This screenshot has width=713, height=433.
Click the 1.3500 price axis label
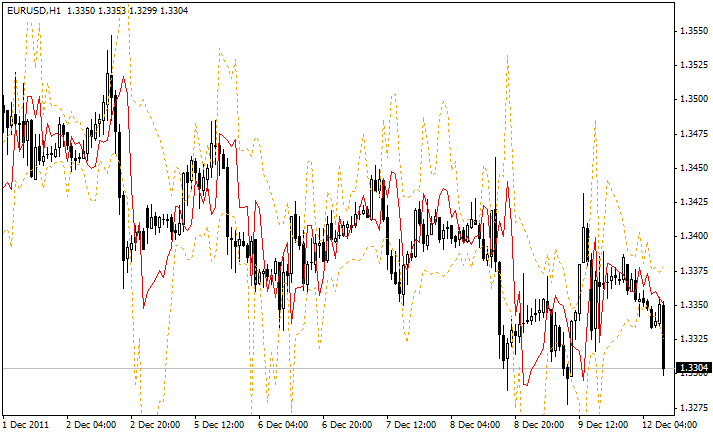point(693,99)
